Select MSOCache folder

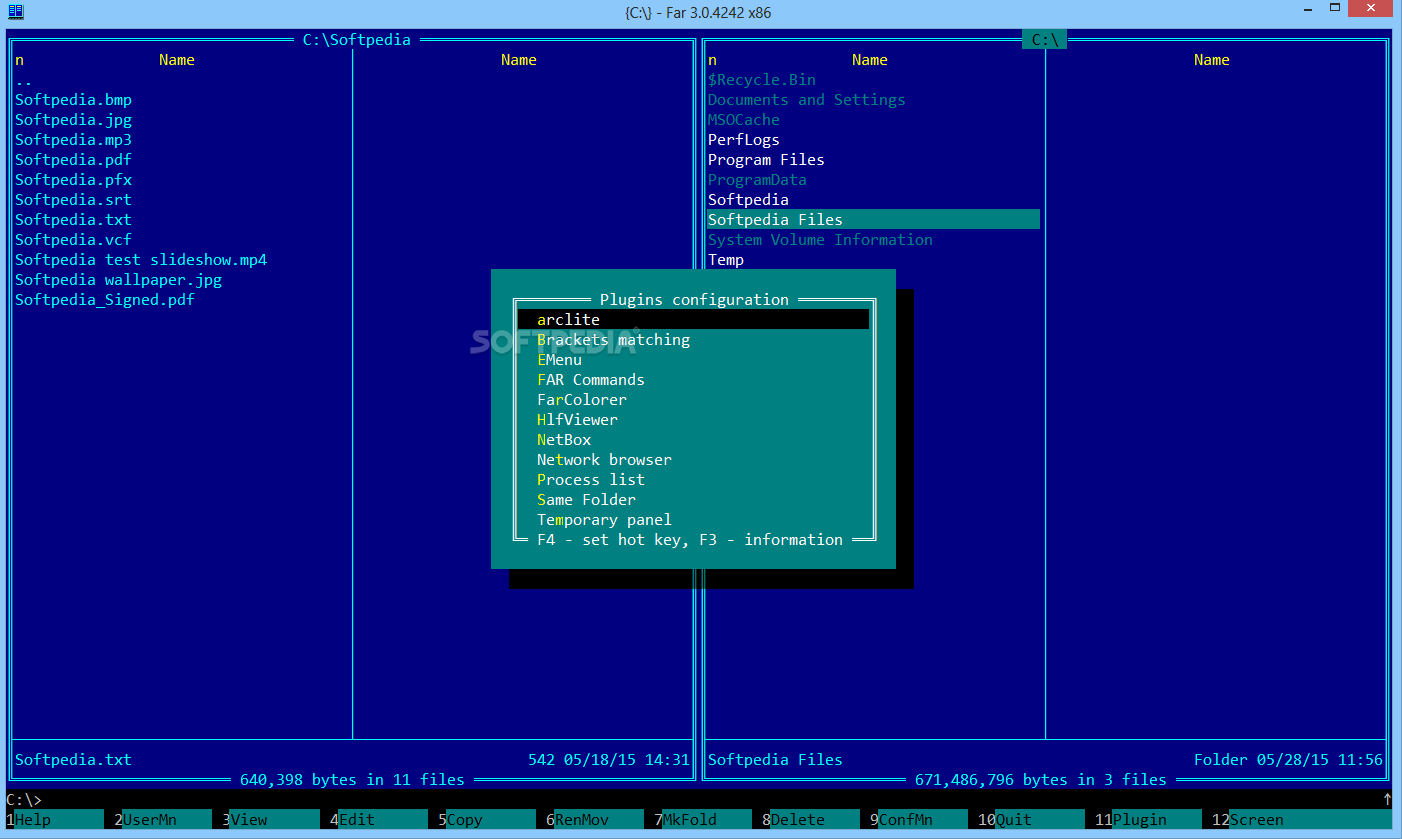(744, 119)
